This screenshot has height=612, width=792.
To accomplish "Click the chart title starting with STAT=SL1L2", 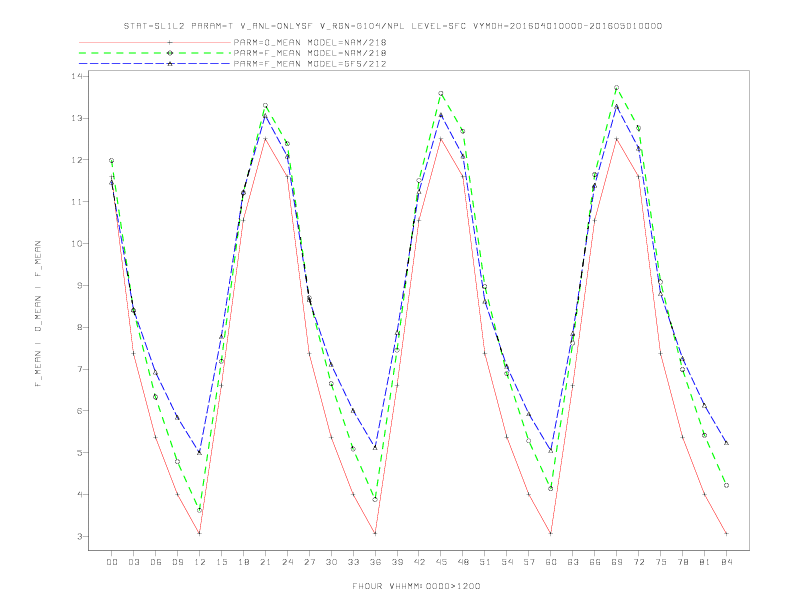I will point(392,26).
